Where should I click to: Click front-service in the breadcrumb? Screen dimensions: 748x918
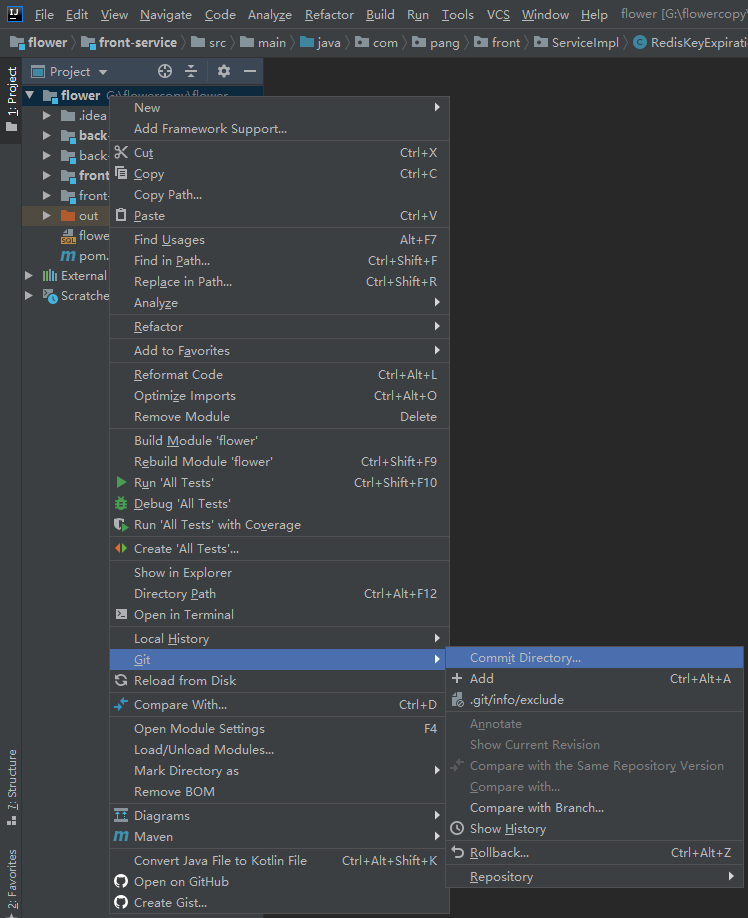129,42
